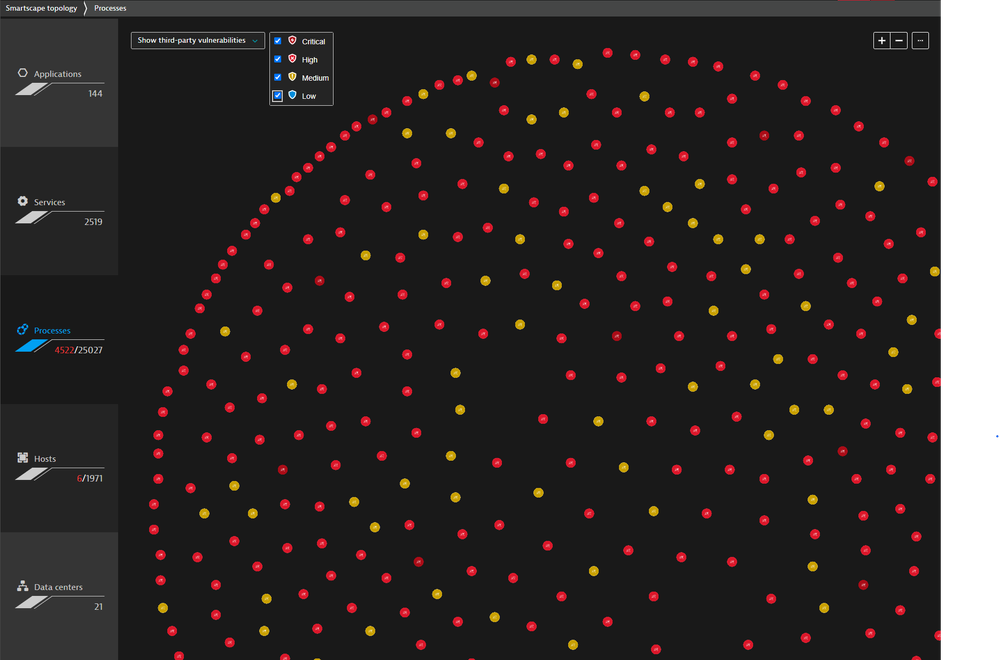Uncheck the Critical severity checkbox
This screenshot has width=999, height=660.
click(x=278, y=41)
